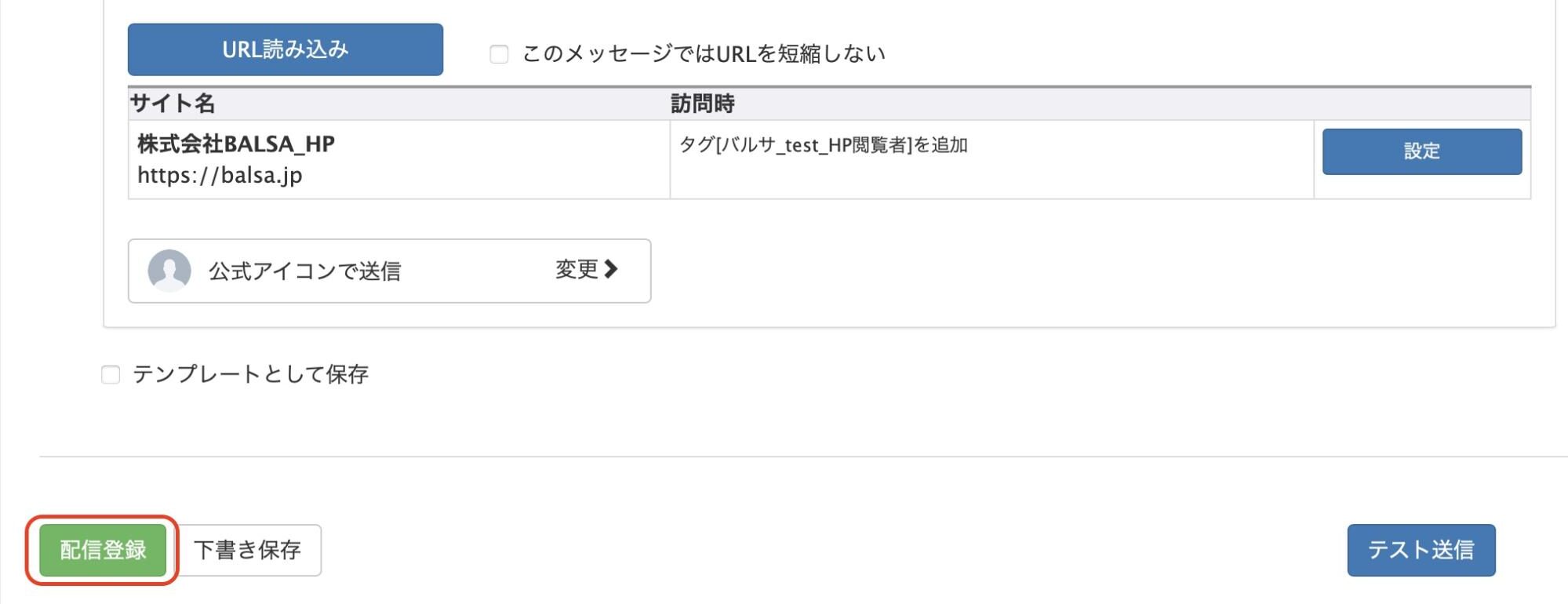Check the テンプレートとして保存 option
The height and width of the screenshot is (604, 1568).
click(110, 375)
